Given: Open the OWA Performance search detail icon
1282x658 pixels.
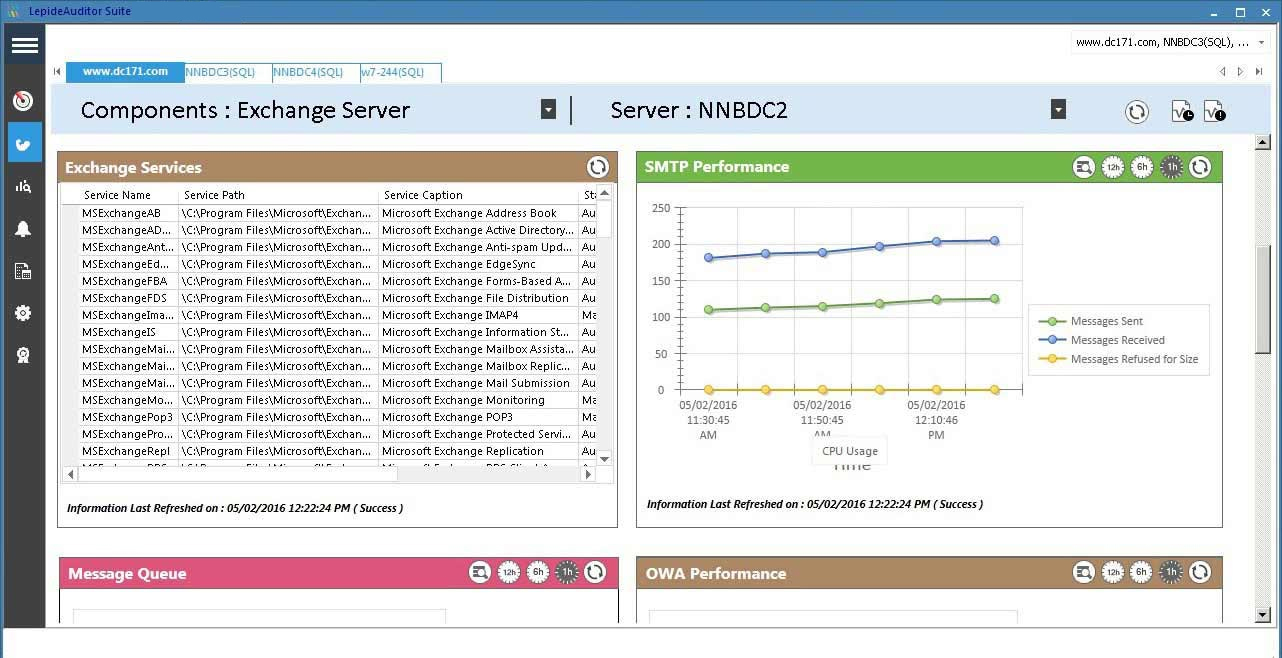Looking at the screenshot, I should point(1084,573).
